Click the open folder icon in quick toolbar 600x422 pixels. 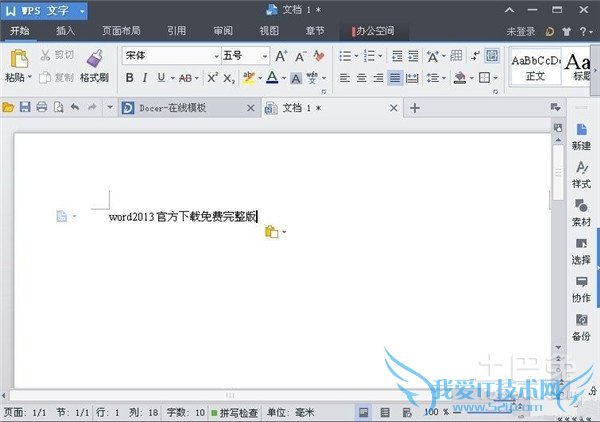coord(8,108)
